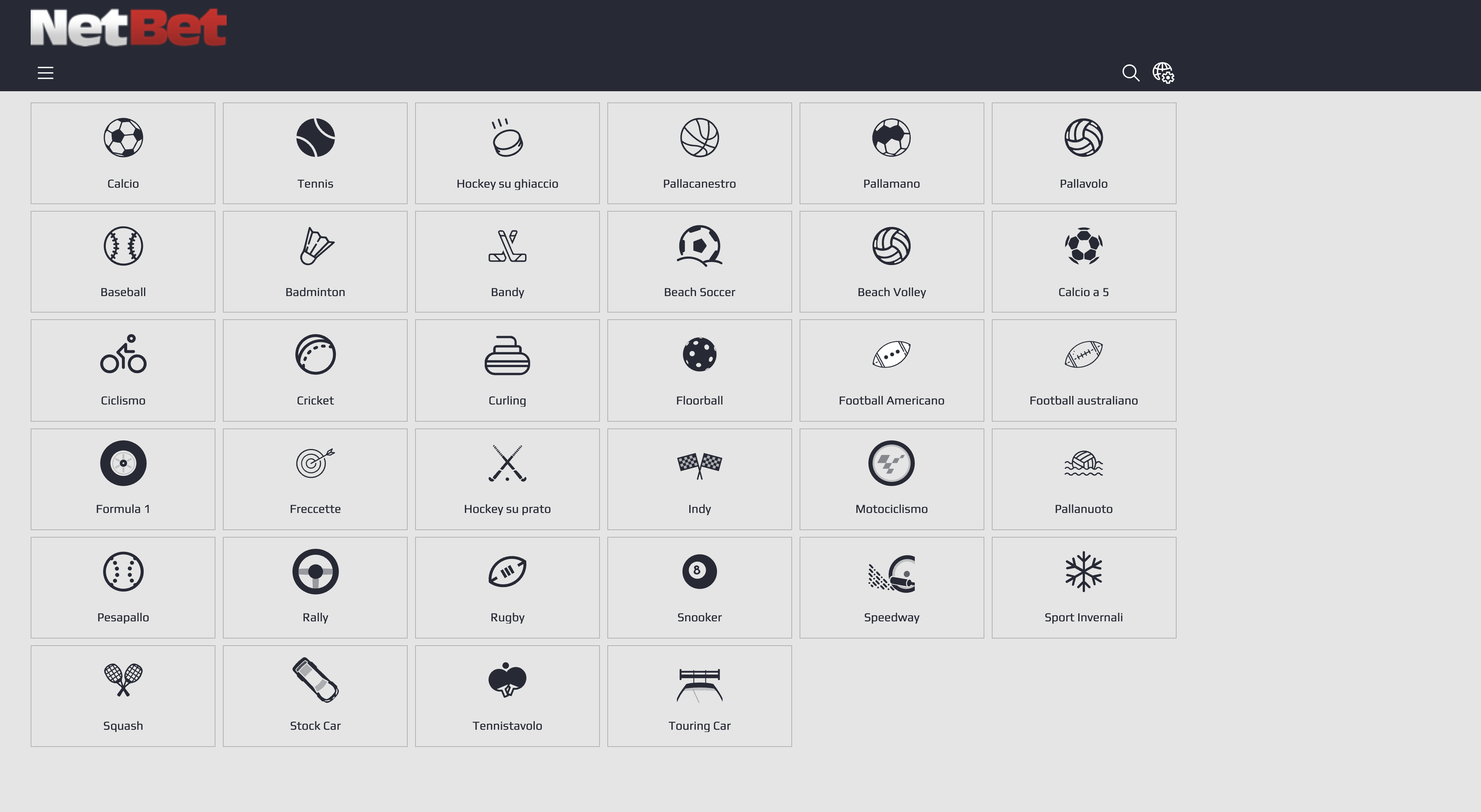
Task: Open the Sport Invernali snowflake tile
Action: (x=1083, y=587)
